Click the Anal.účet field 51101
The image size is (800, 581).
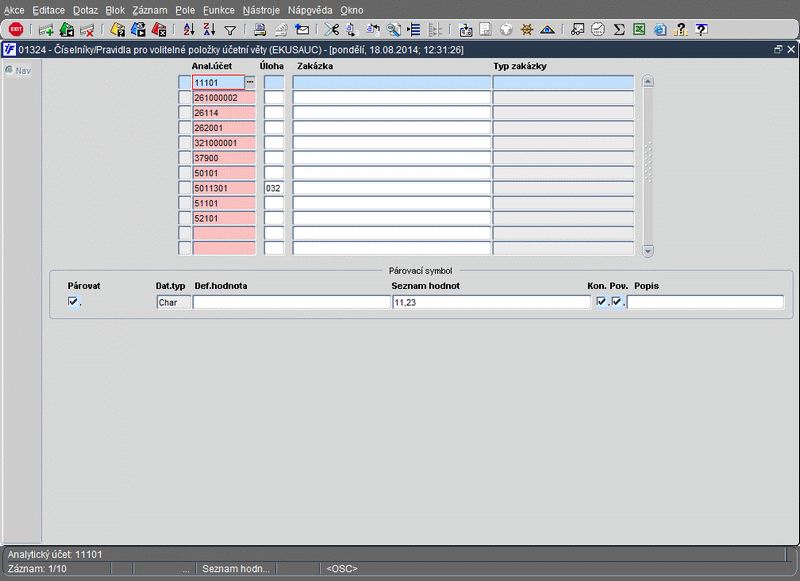click(x=224, y=203)
